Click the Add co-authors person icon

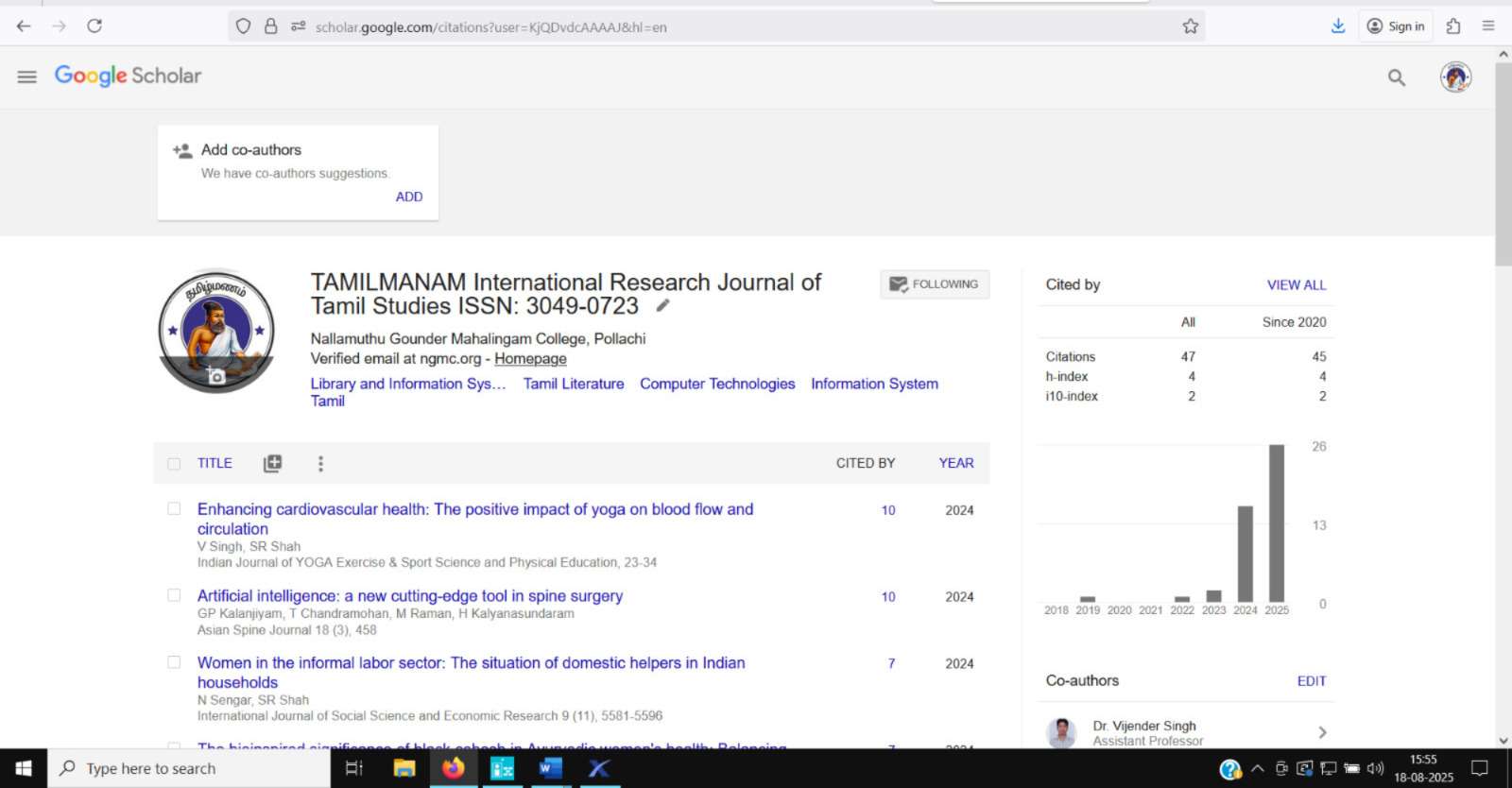tap(182, 150)
